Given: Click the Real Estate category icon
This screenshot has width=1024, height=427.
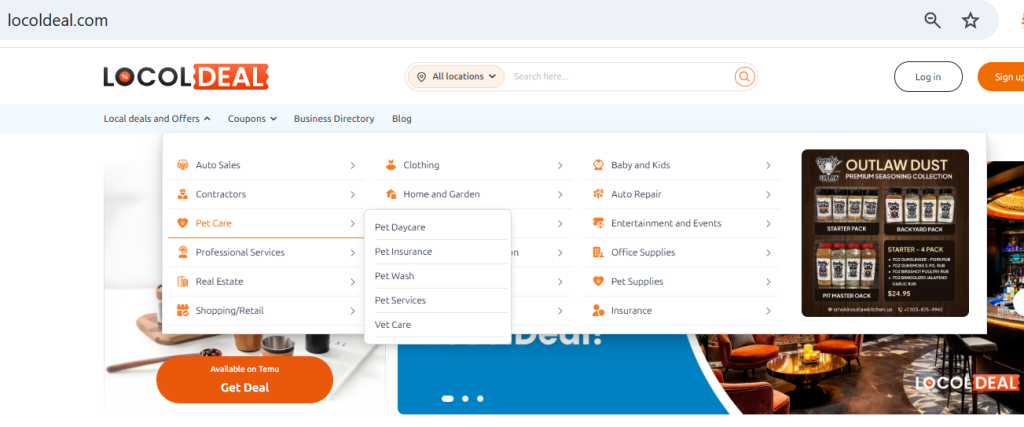Looking at the screenshot, I should click(x=182, y=282).
